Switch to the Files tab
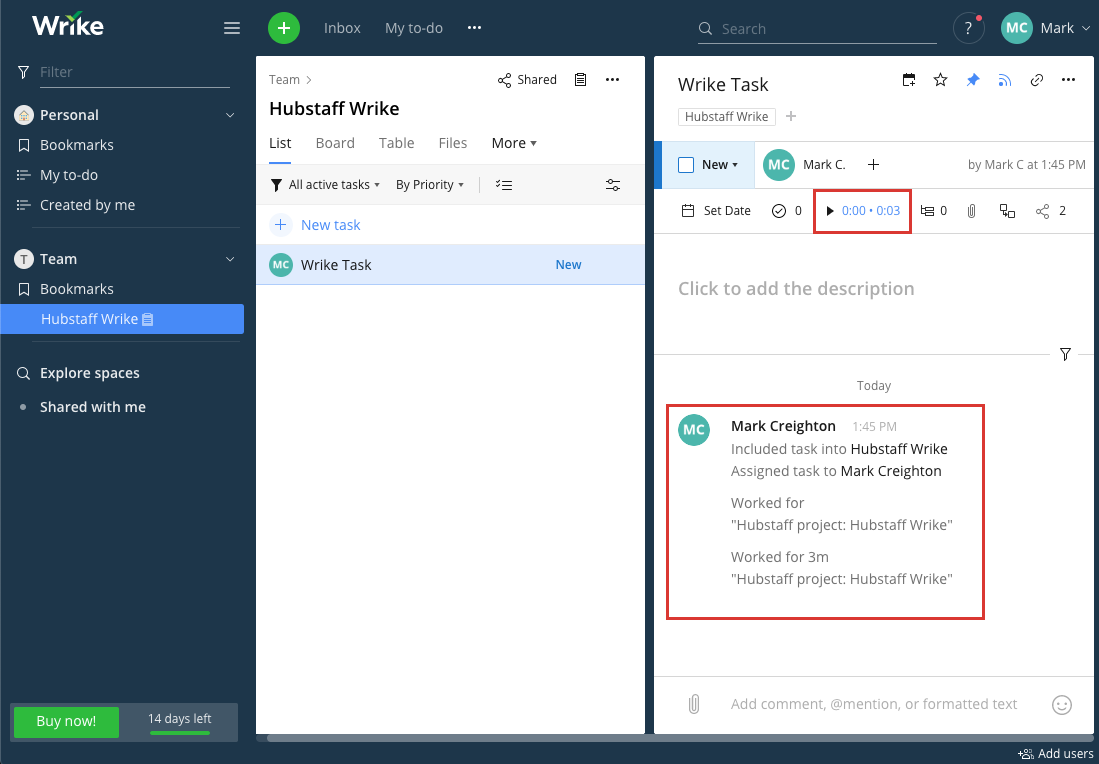This screenshot has width=1099, height=764. pyautogui.click(x=453, y=143)
